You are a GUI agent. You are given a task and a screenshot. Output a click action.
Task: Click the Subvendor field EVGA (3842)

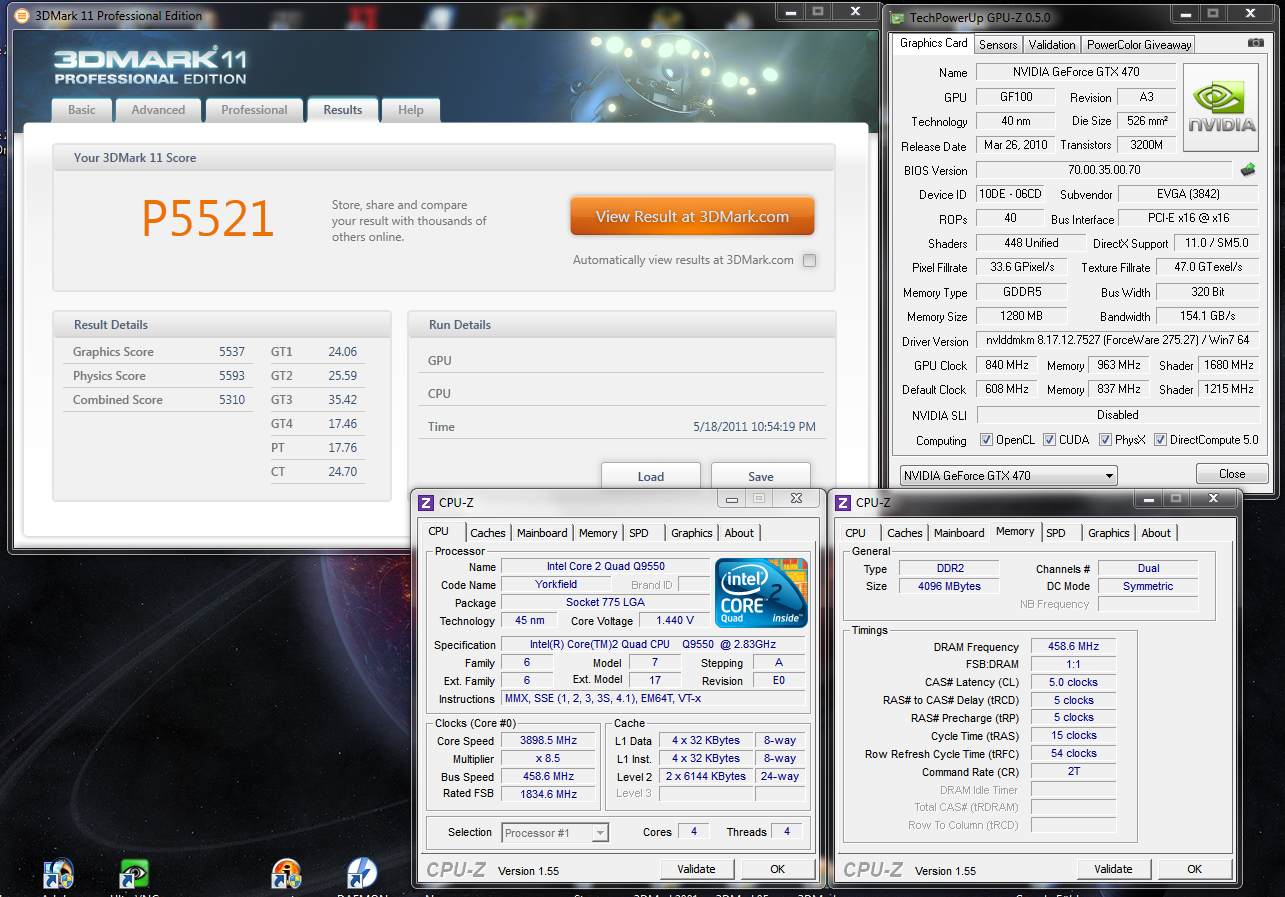[x=1188, y=194]
